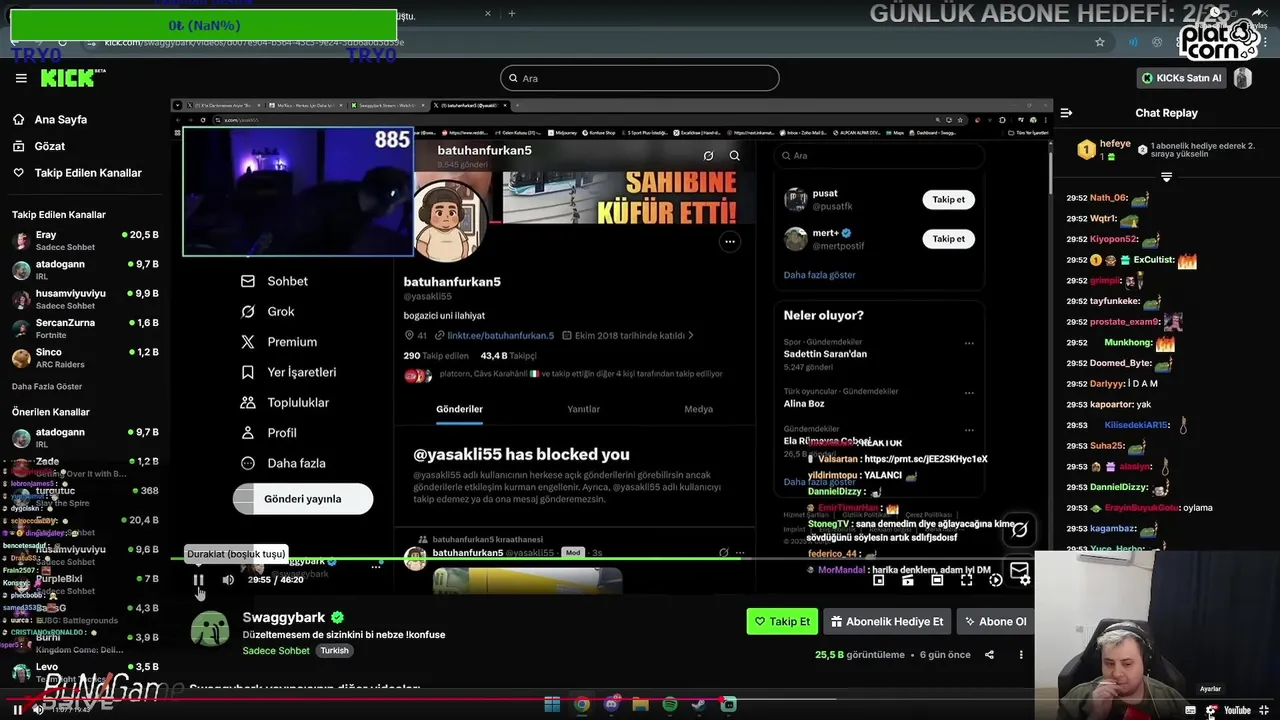Image resolution: width=1280 pixels, height=720 pixels.
Task: Expand Daha Fazla Göster in Kick sidebar
Action: [x=47, y=386]
